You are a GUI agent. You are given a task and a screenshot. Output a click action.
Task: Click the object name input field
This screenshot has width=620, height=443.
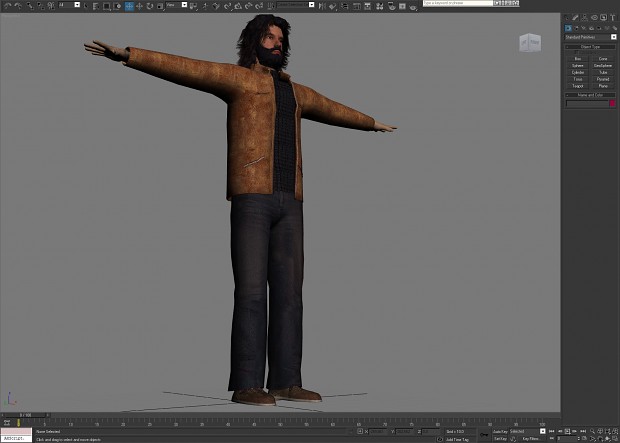pyautogui.click(x=587, y=104)
